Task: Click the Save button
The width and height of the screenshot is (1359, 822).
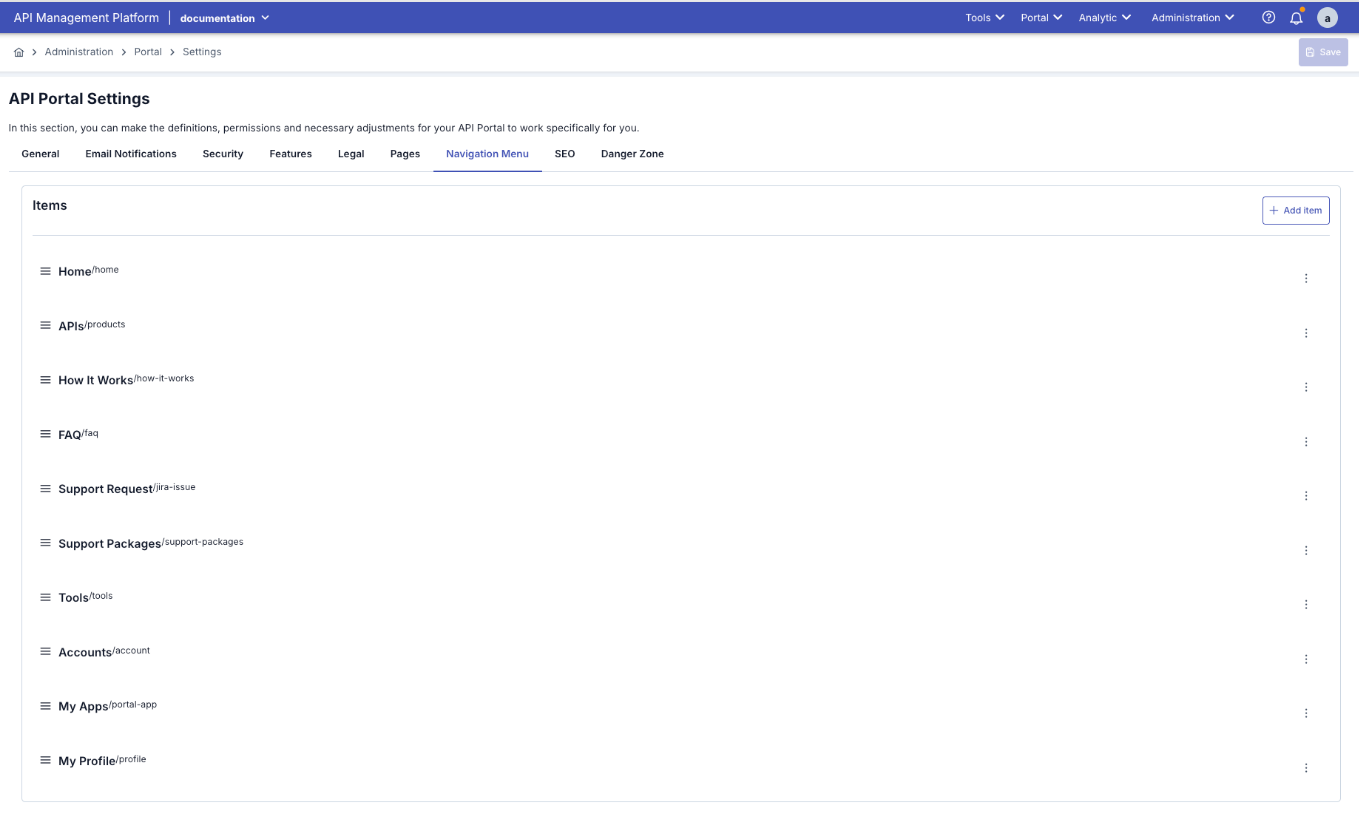Action: (1322, 51)
